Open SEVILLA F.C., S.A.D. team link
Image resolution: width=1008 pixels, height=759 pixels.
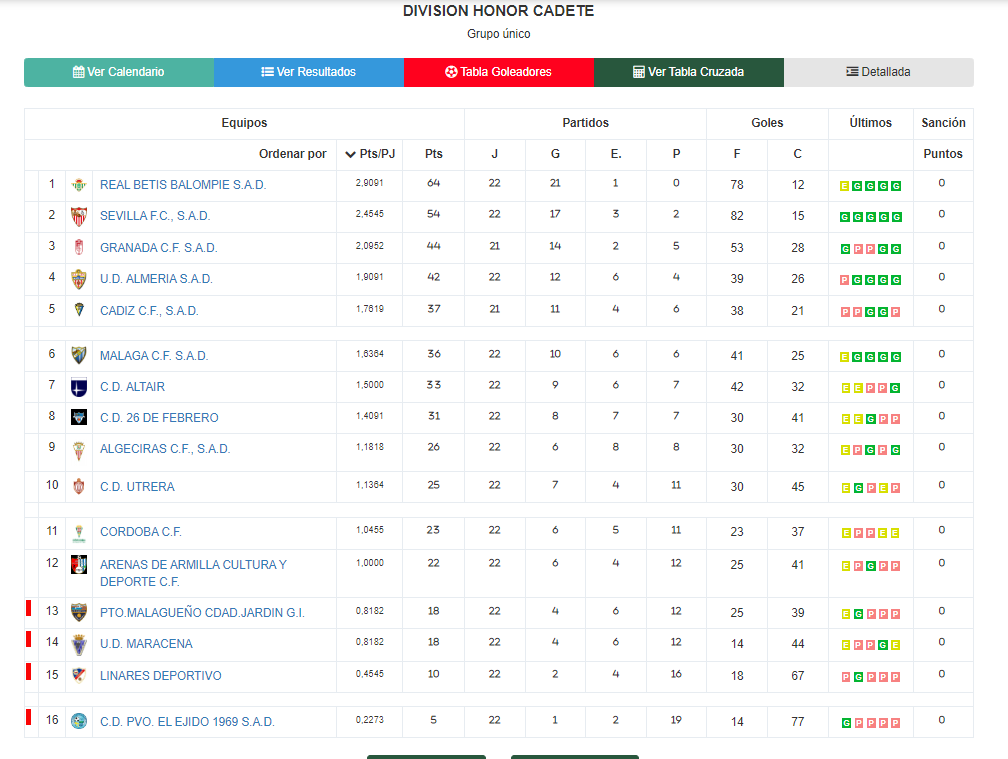click(x=155, y=216)
